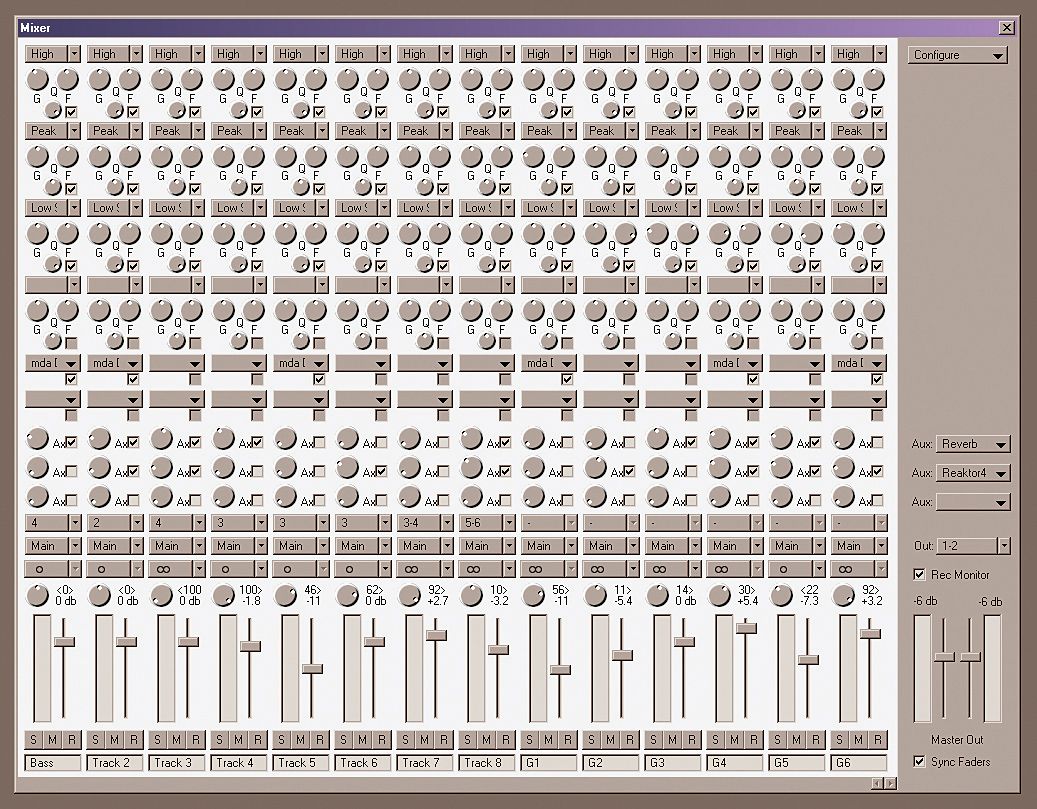The height and width of the screenshot is (809, 1037).
Task: Click the pan knob on the G4 channel
Action: 720,595
